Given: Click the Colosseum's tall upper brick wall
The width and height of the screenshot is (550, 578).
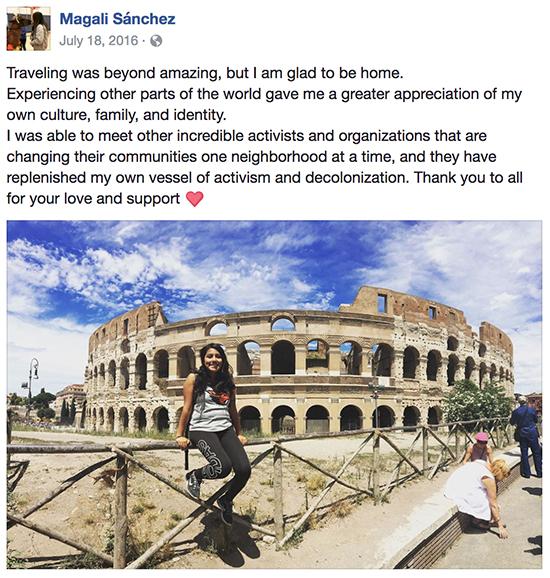Looking at the screenshot, I should 405,304.
